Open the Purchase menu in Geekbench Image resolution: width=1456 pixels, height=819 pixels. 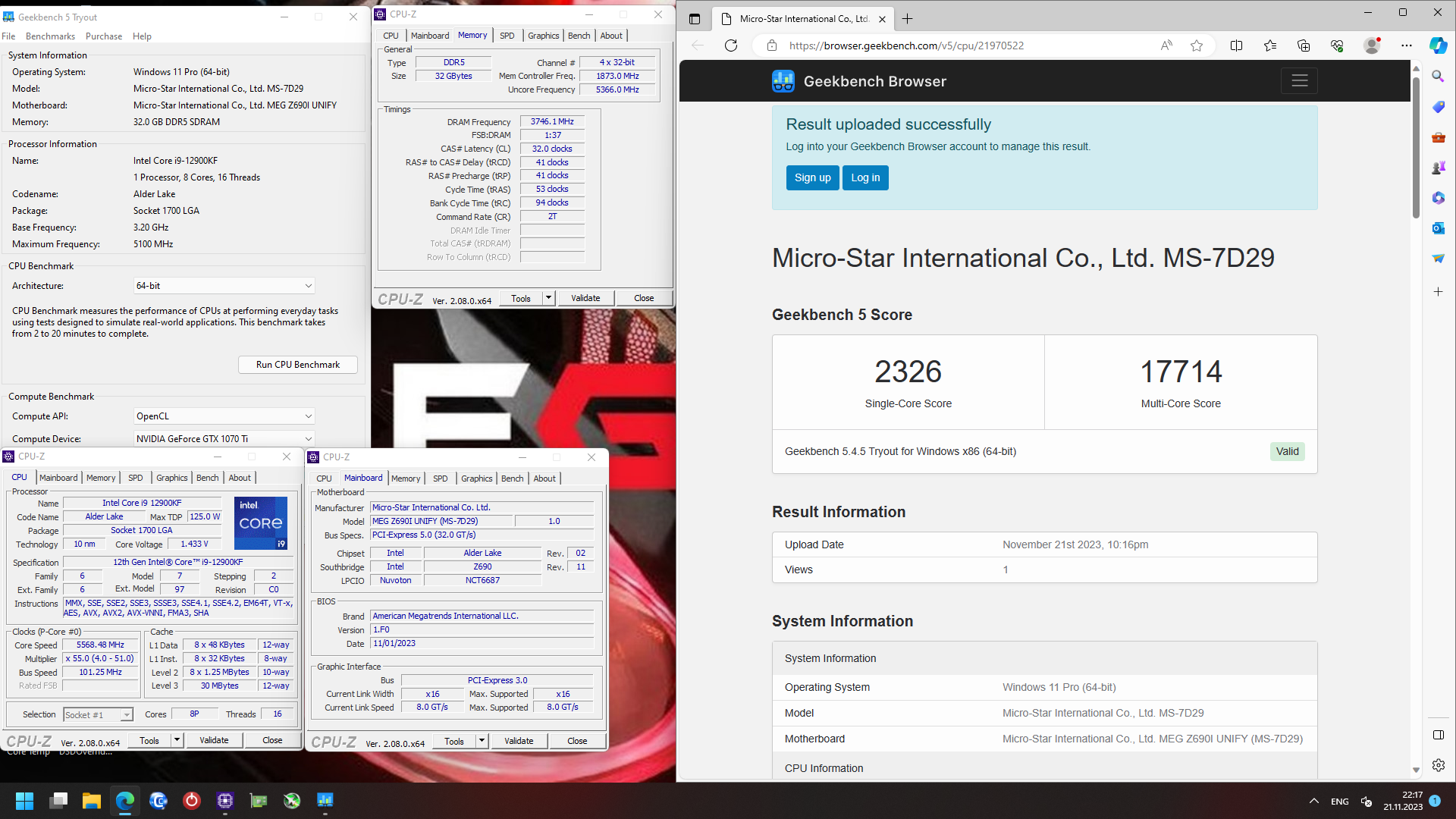[x=104, y=36]
